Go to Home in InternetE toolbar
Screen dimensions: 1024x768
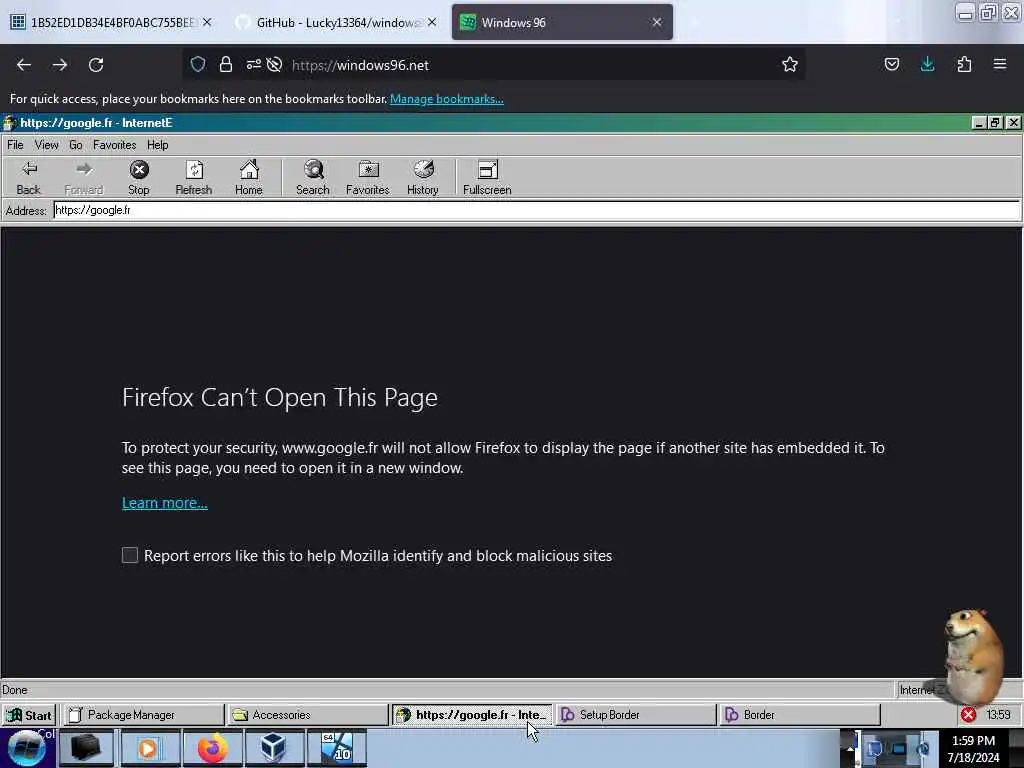click(x=249, y=177)
